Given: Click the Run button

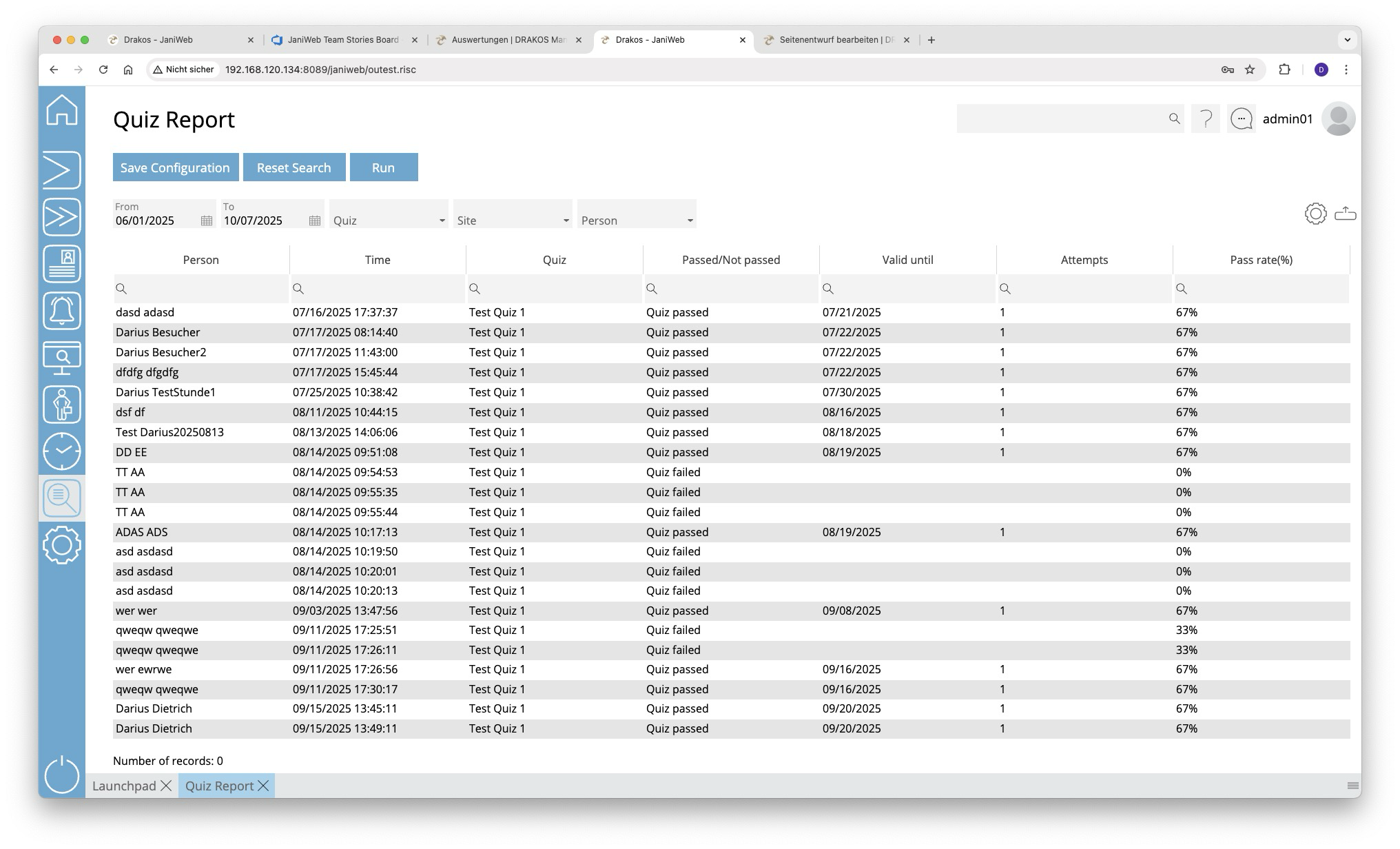Looking at the screenshot, I should pyautogui.click(x=384, y=167).
